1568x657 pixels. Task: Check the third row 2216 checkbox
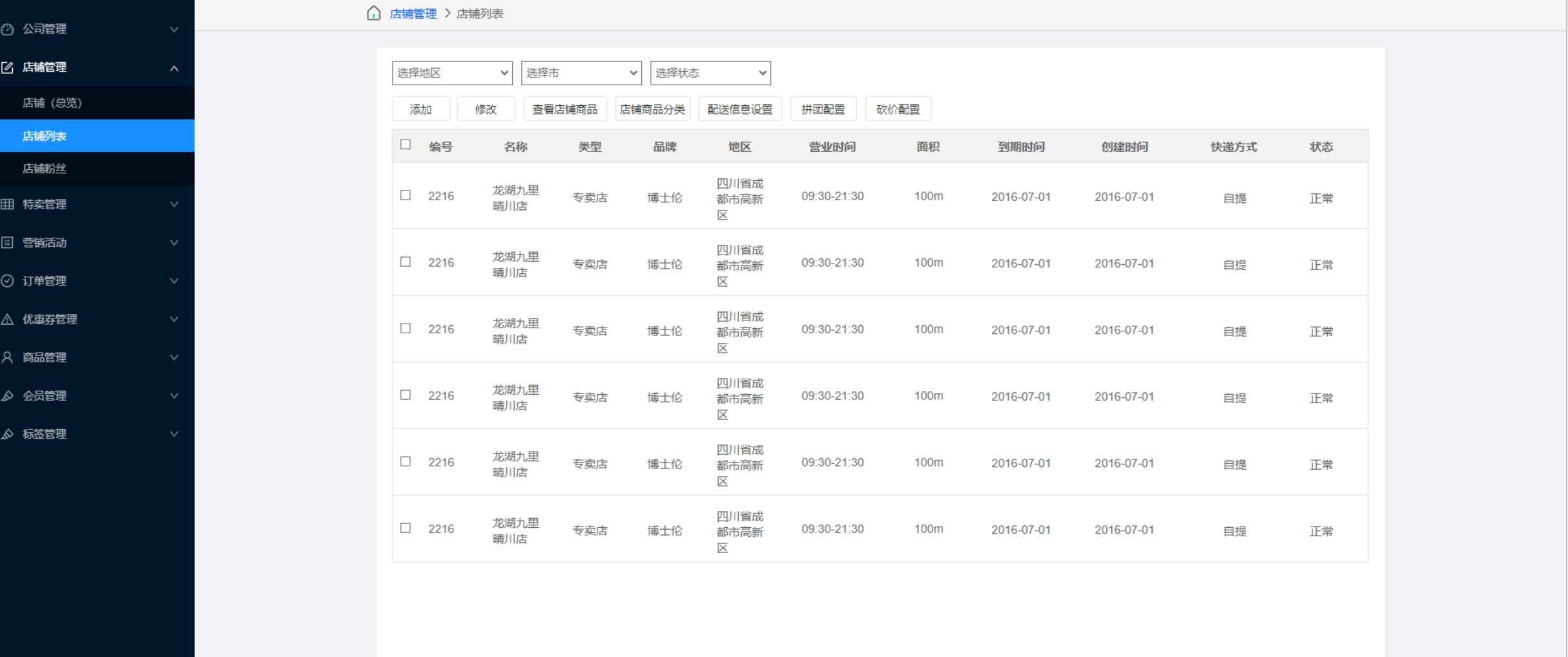click(x=406, y=328)
